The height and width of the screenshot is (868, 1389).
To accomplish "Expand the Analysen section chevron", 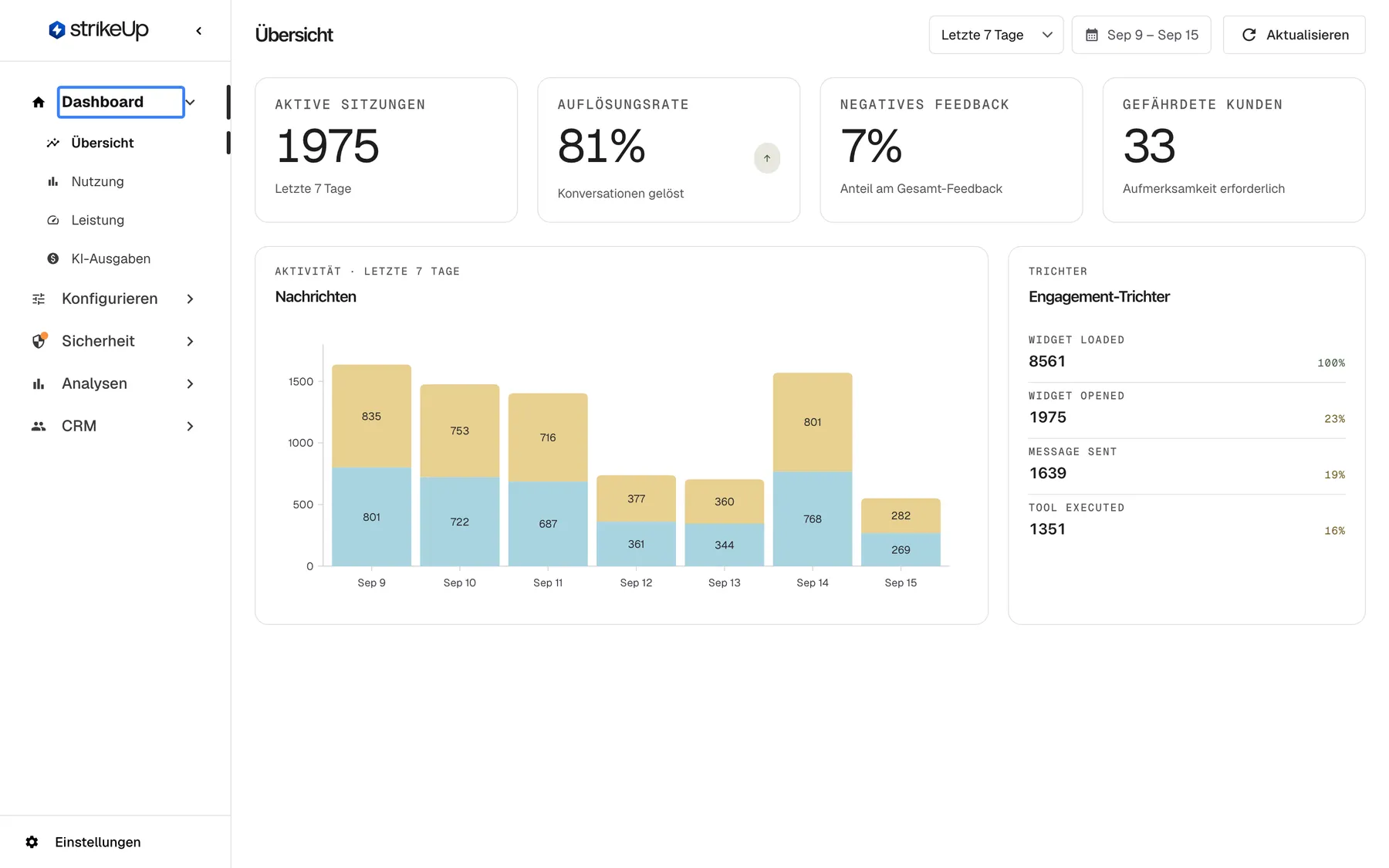I will click(191, 383).
